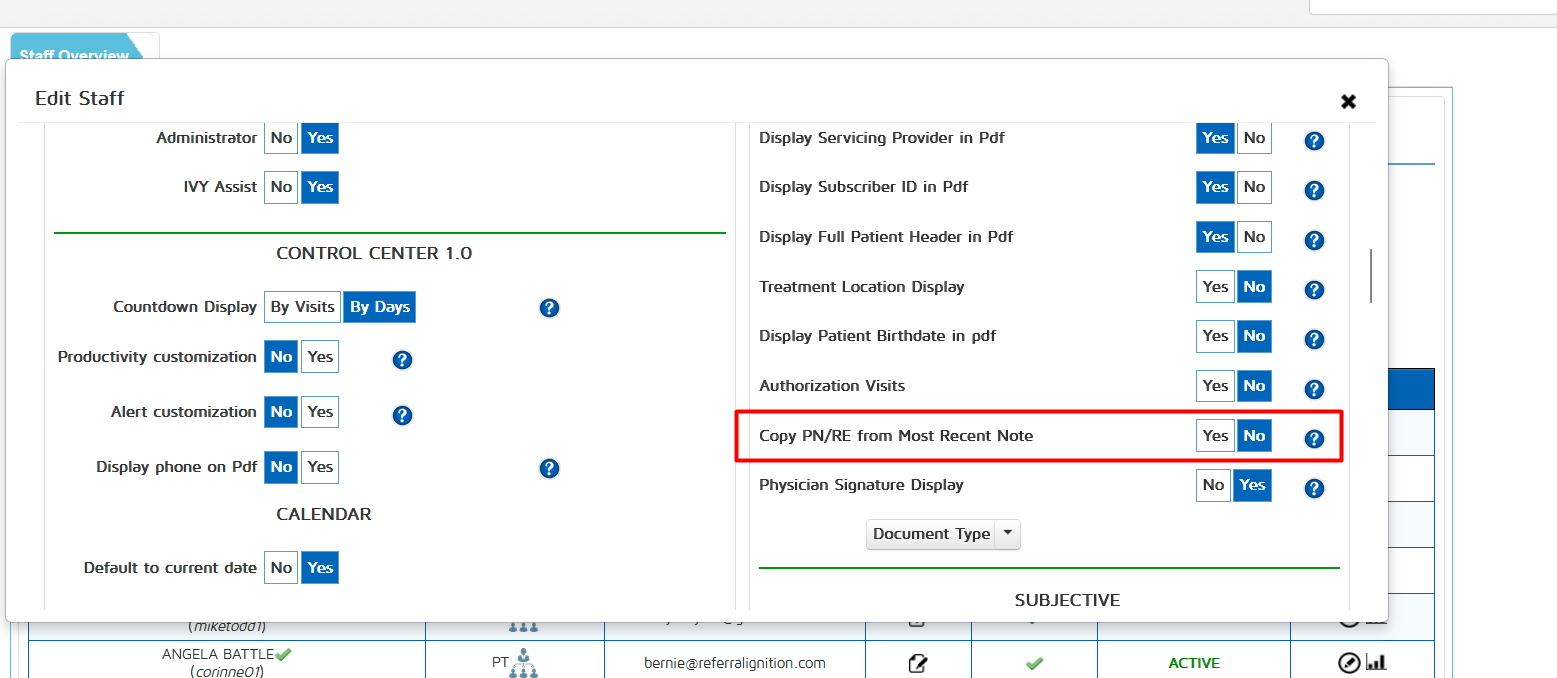Select the Staff Overview tab
This screenshot has width=1557, height=678.
(x=75, y=55)
